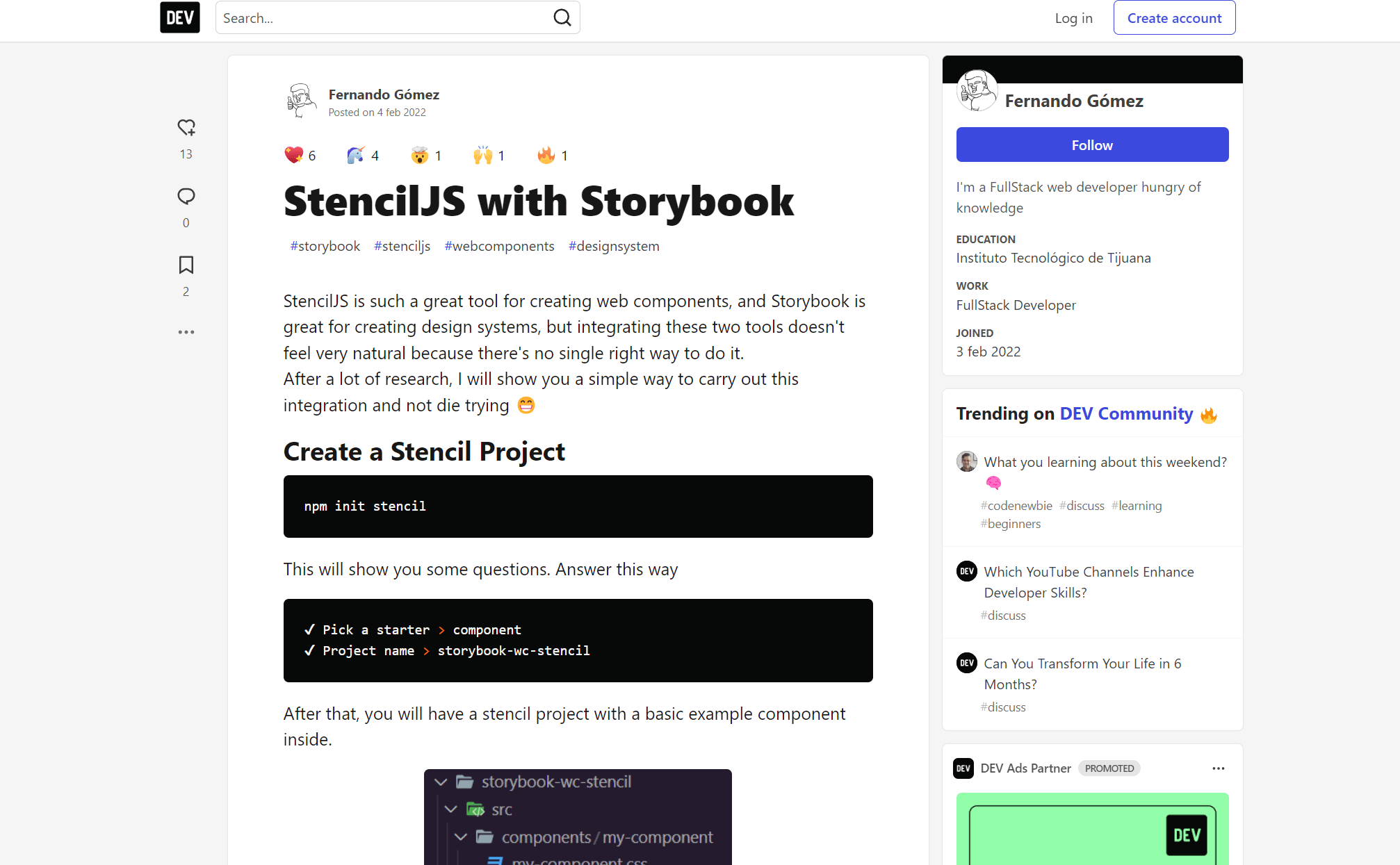
Task: Open Fernando Gómez avatar in sidebar card
Action: (x=977, y=90)
